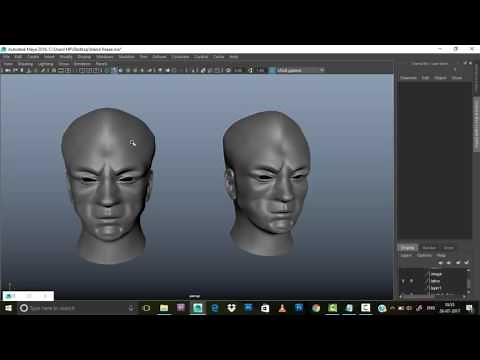Select the angled head model on the right
Viewport: 480px width, 360px height.
(x=267, y=183)
